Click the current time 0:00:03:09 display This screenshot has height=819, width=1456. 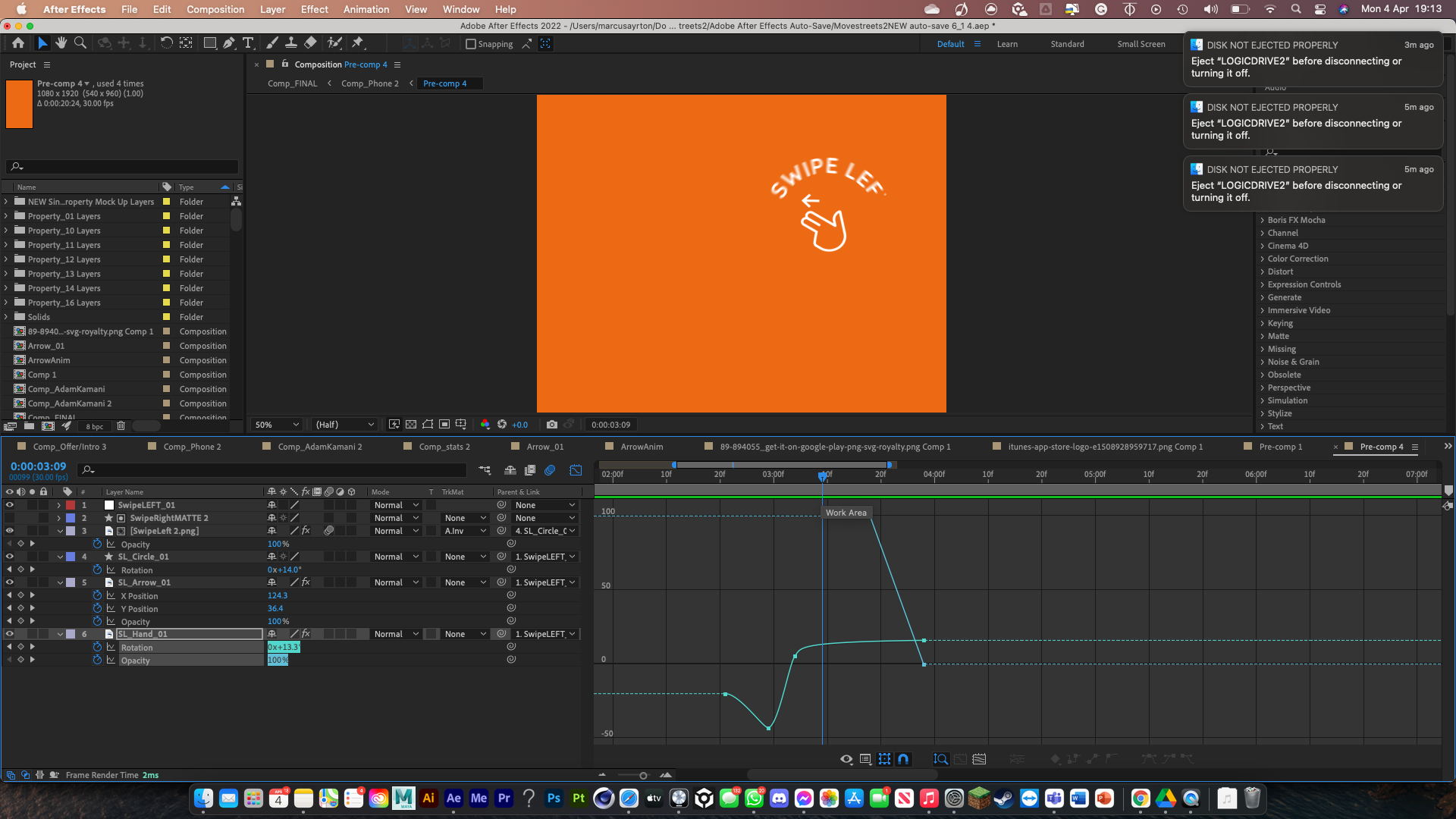[38, 466]
